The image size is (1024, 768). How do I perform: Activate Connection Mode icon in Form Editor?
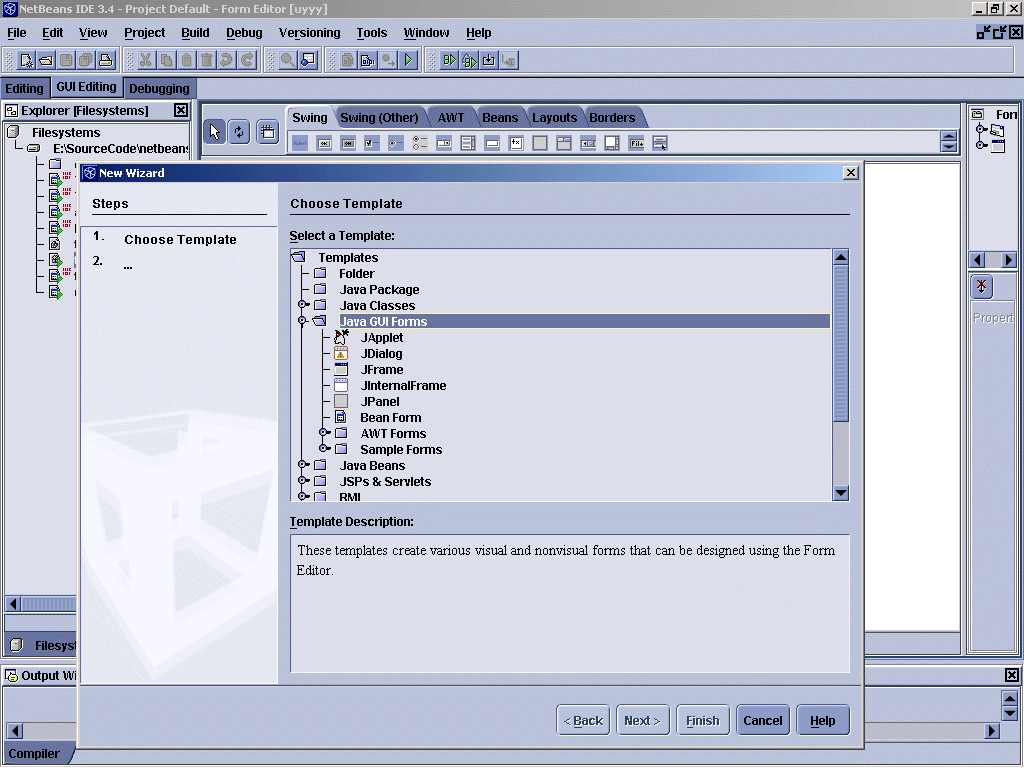click(239, 132)
